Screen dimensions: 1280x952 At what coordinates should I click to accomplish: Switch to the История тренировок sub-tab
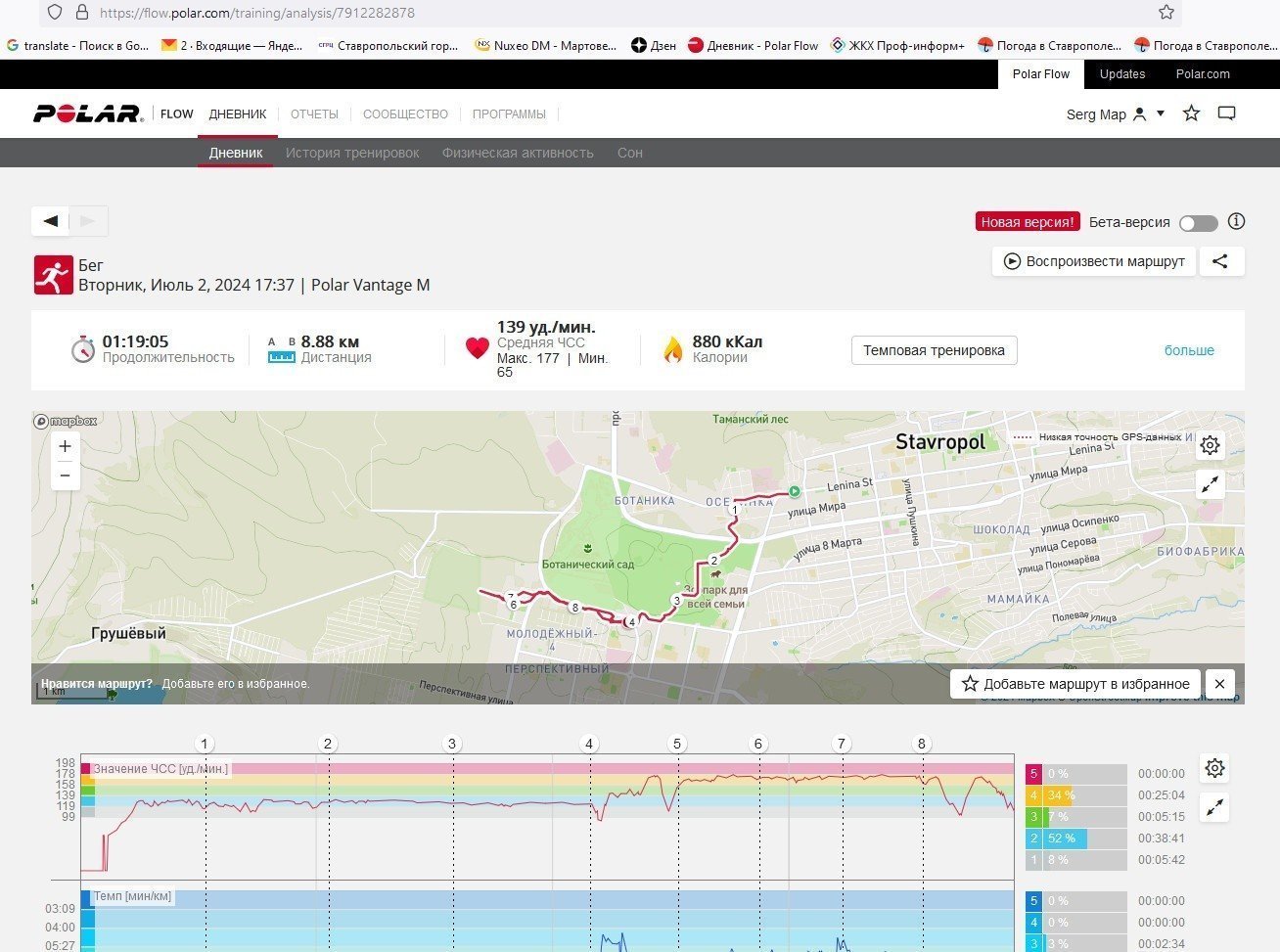352,153
